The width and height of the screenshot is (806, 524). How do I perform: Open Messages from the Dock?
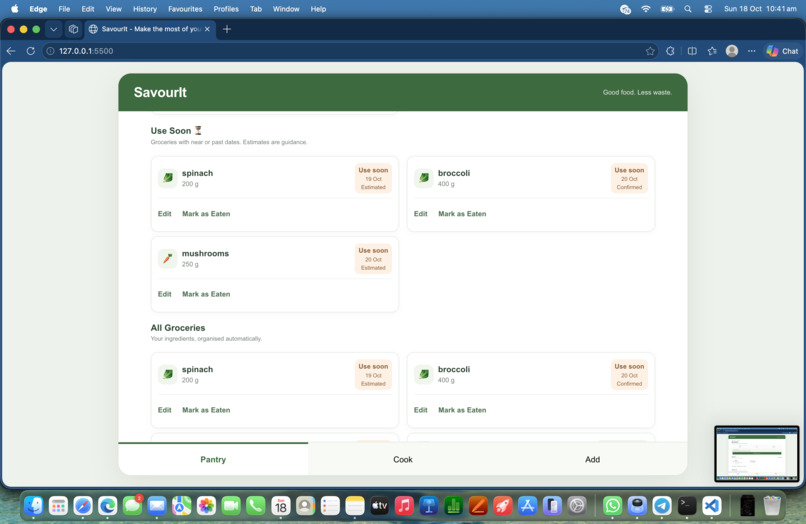(132, 506)
